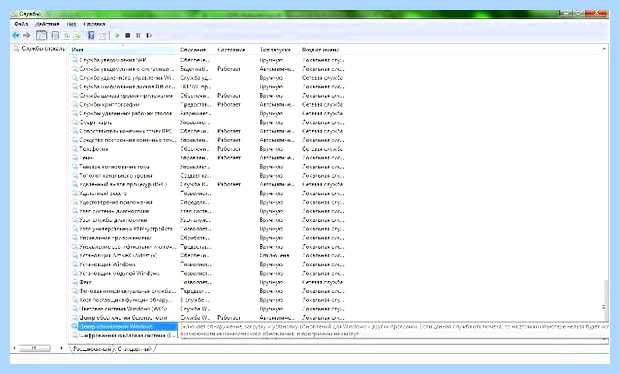Click the right arrow of left-pane scrollbar
Image resolution: width=620 pixels, height=374 pixels.
(61, 348)
